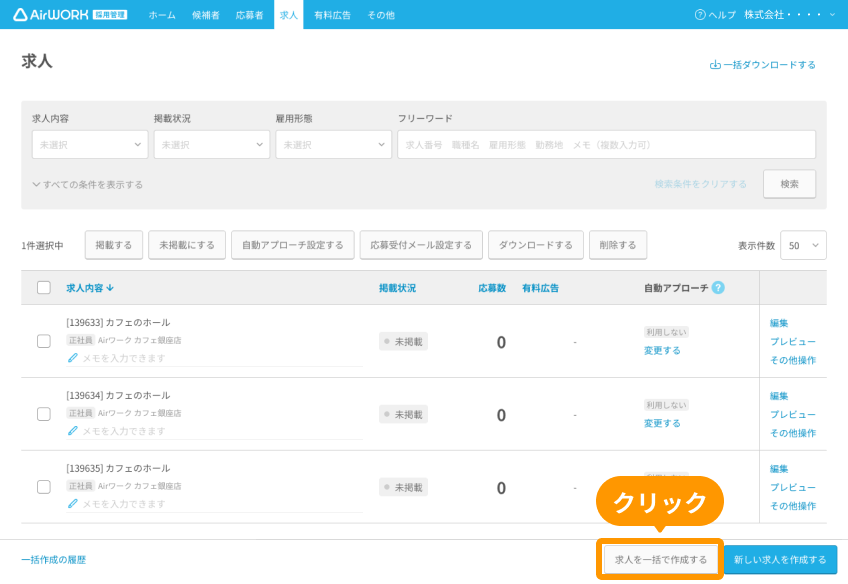Click the auto approach help icon
This screenshot has height=584, width=848.
click(x=718, y=288)
